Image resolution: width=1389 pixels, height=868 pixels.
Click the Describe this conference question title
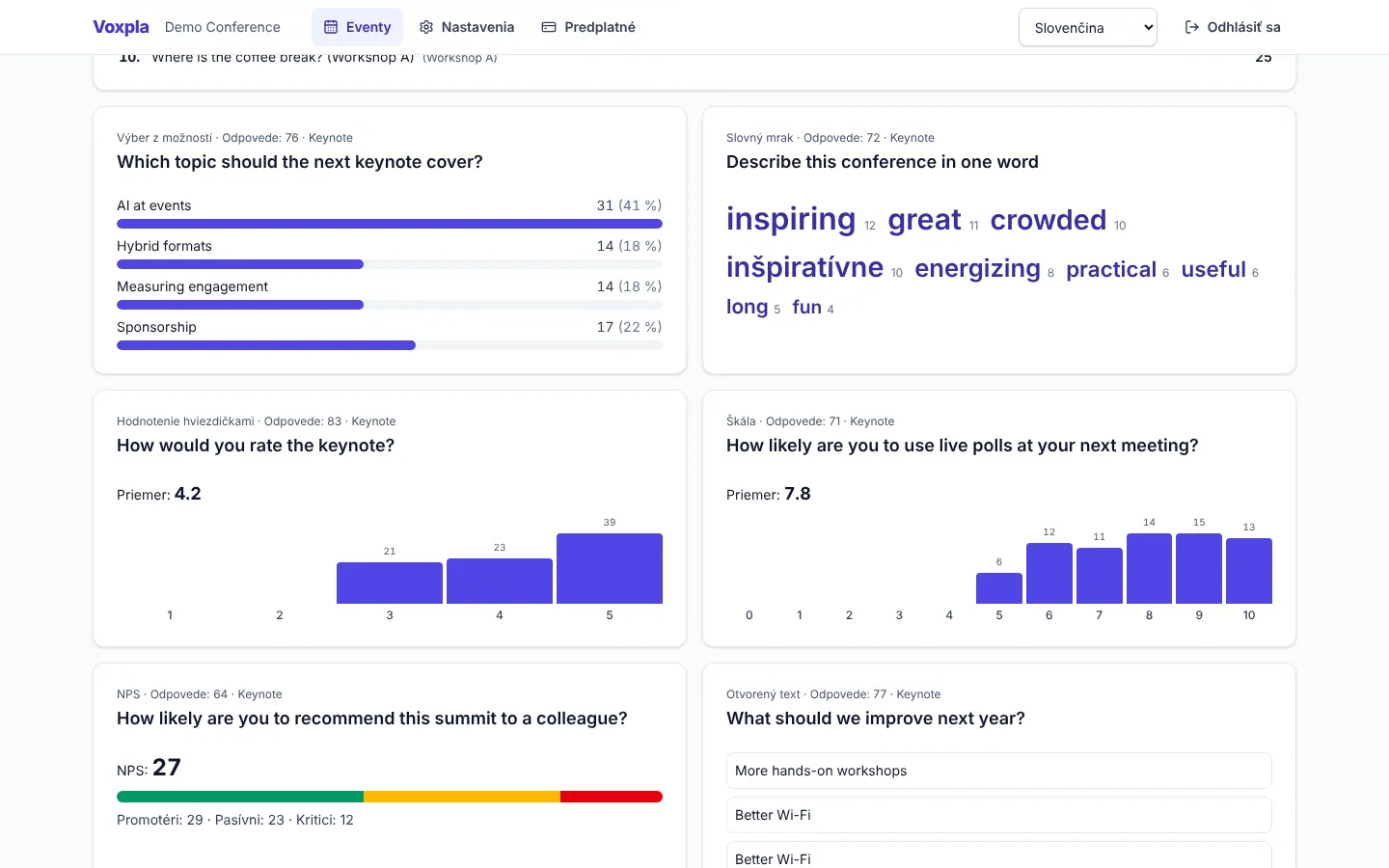[883, 162]
